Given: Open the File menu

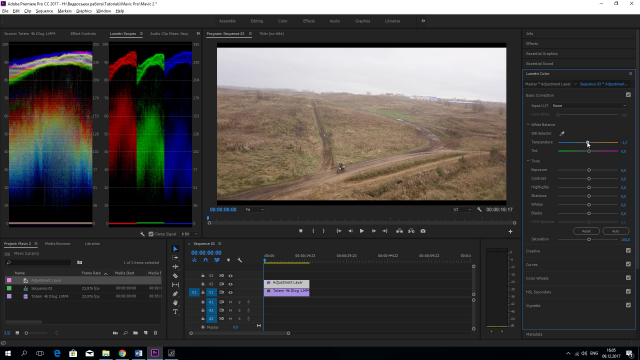Looking at the screenshot, I should tap(5, 11).
